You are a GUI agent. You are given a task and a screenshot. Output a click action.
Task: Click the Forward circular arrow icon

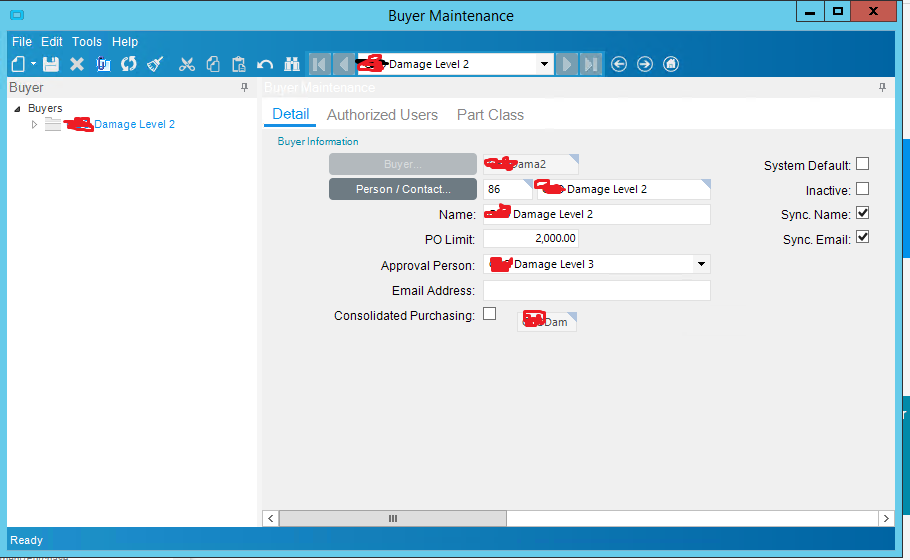[645, 64]
